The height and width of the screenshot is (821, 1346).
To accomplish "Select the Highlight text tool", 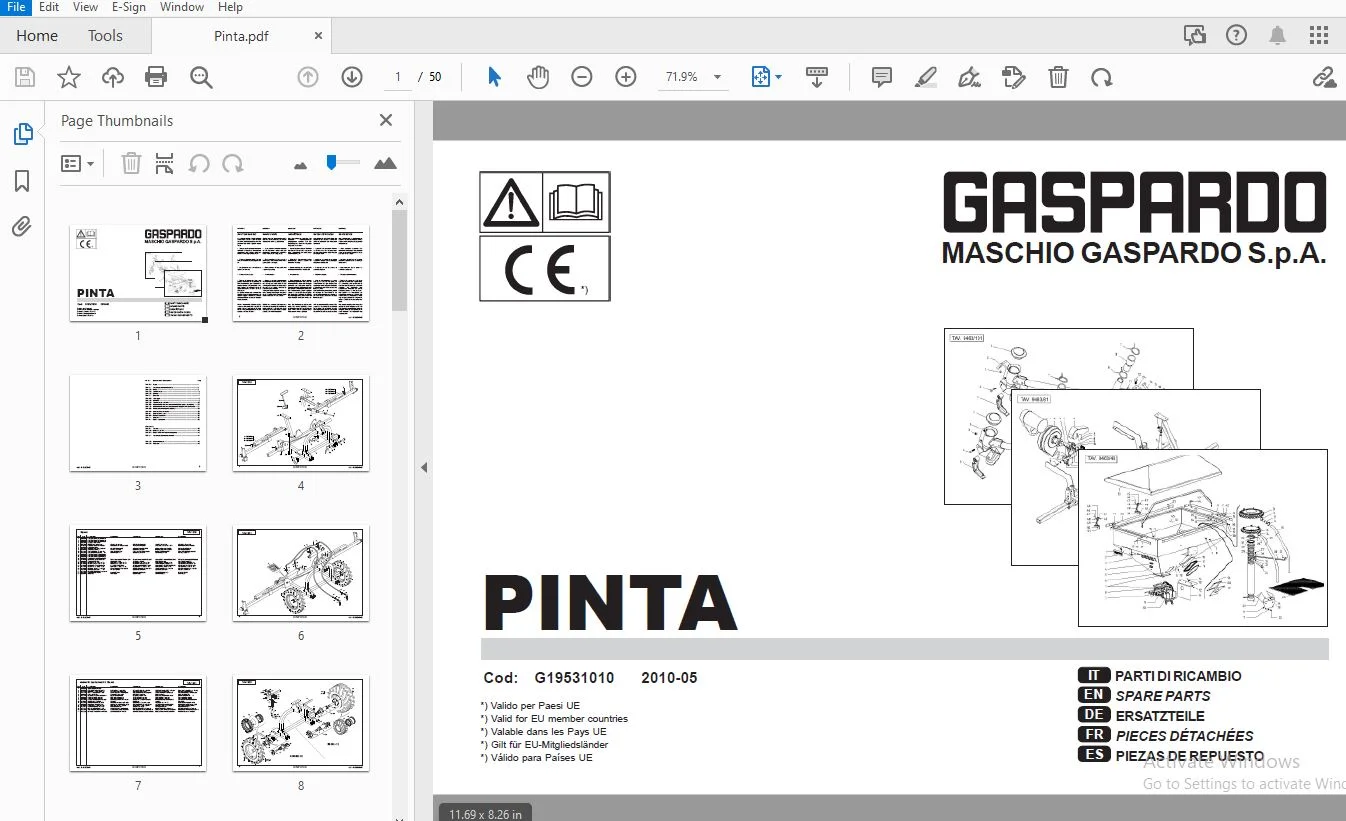I will click(926, 77).
